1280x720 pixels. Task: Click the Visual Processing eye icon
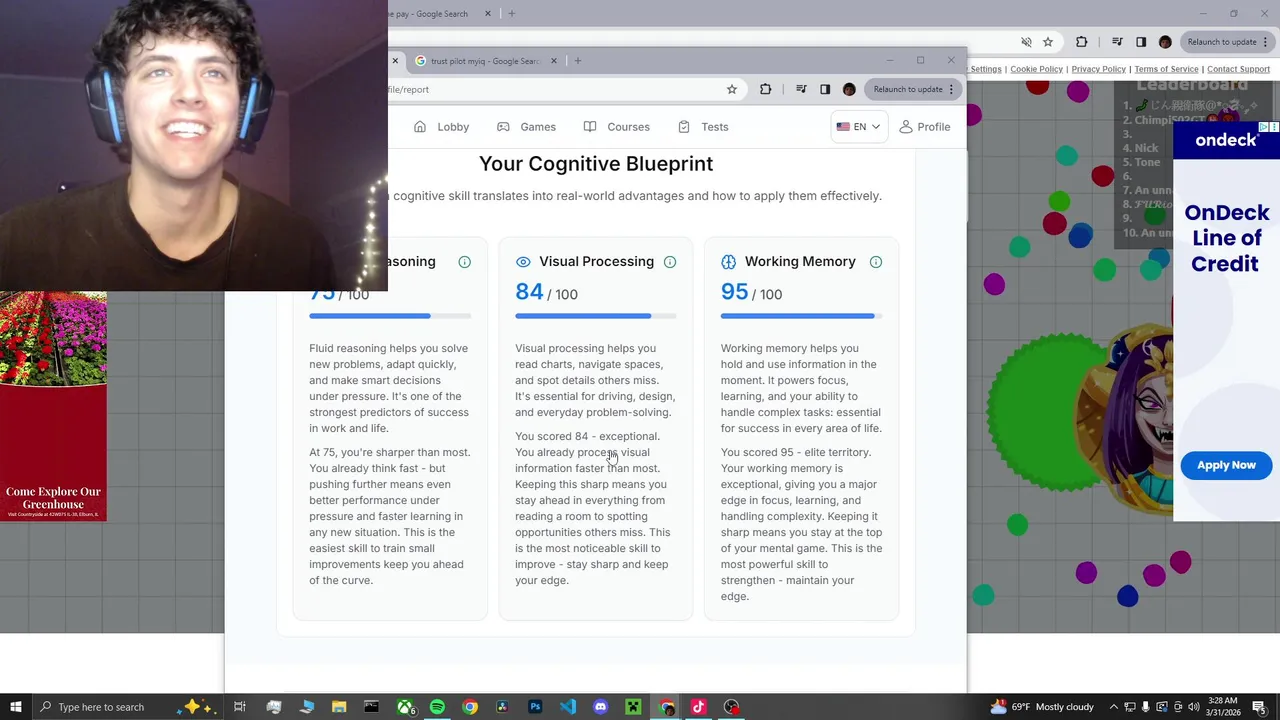pos(523,262)
